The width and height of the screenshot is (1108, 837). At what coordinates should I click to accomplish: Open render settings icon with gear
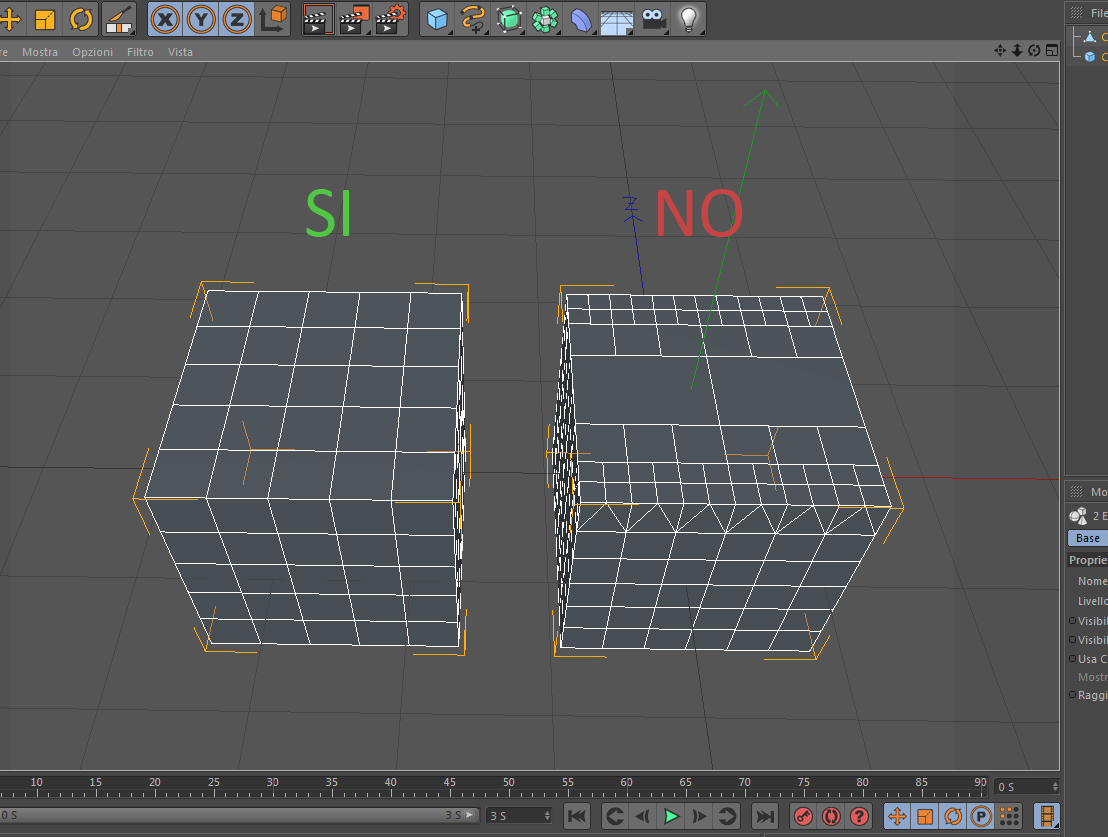(x=390, y=19)
